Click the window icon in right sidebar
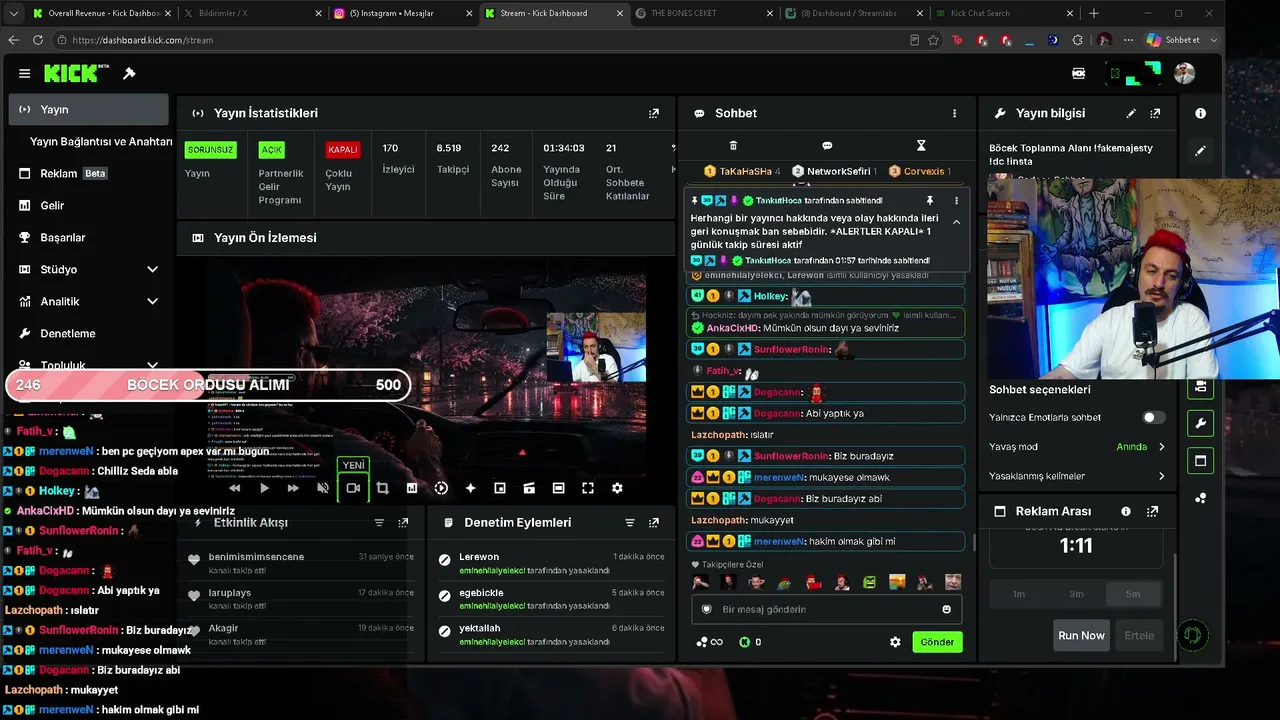1280x720 pixels. click(1200, 461)
